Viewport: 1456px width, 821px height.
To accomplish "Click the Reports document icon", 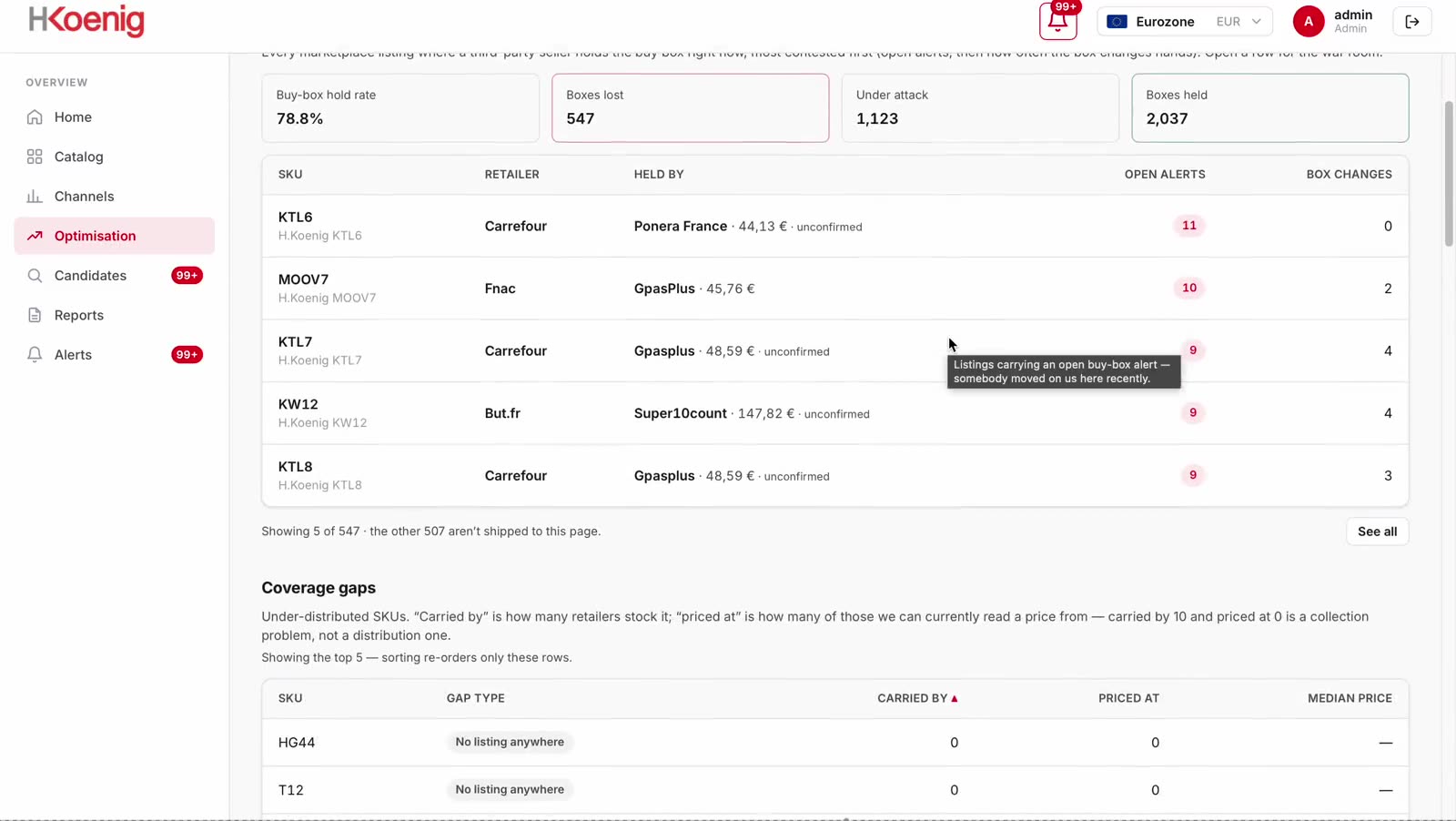I will (x=35, y=315).
